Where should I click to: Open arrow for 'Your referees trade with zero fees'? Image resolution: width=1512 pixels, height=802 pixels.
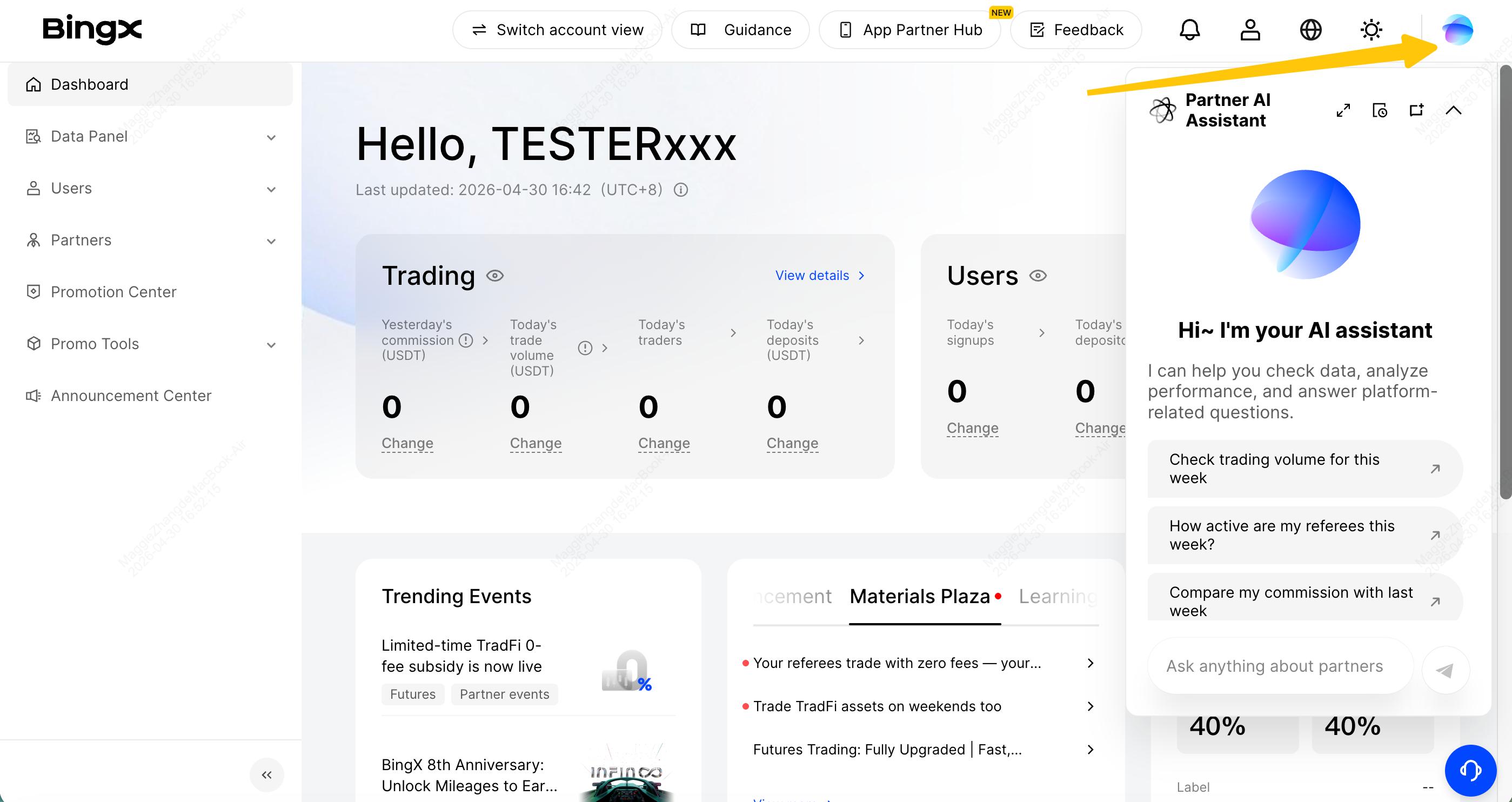[1090, 663]
